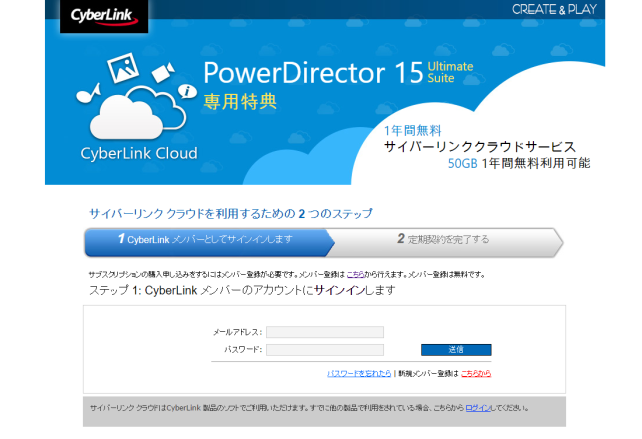
Task: Click the ステップ 1 sign-in heading
Action: coord(242,290)
